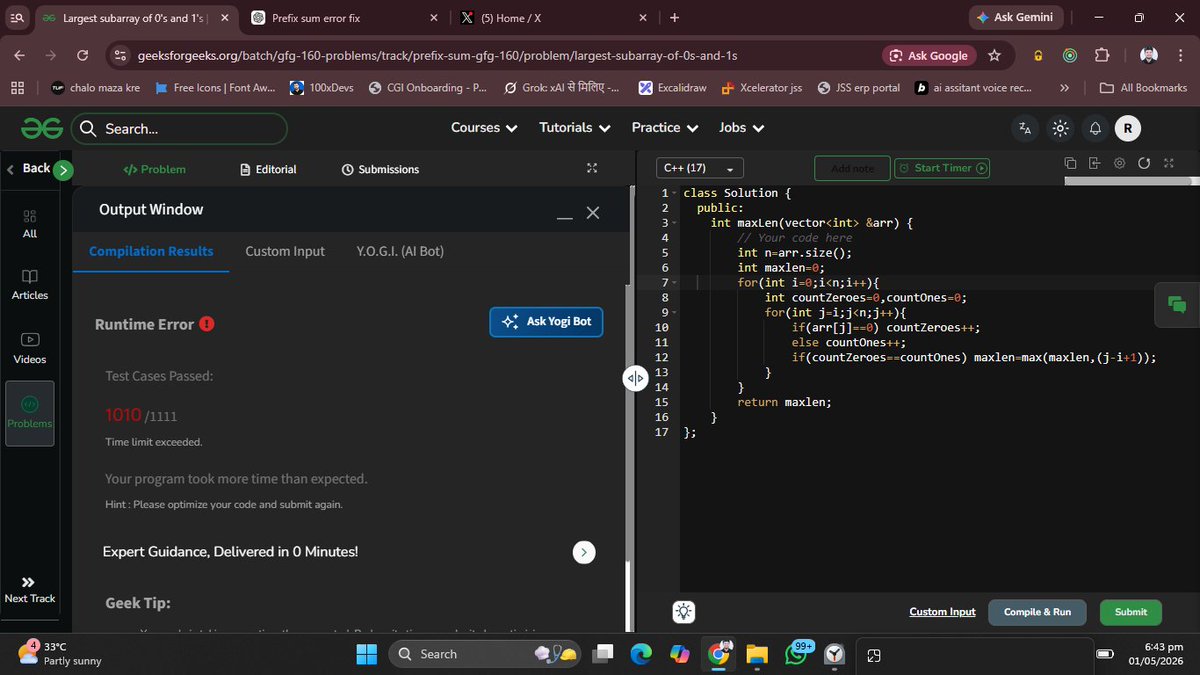Switch to the Prefix sum error fix browser tab
Image resolution: width=1200 pixels, height=675 pixels.
point(343,18)
